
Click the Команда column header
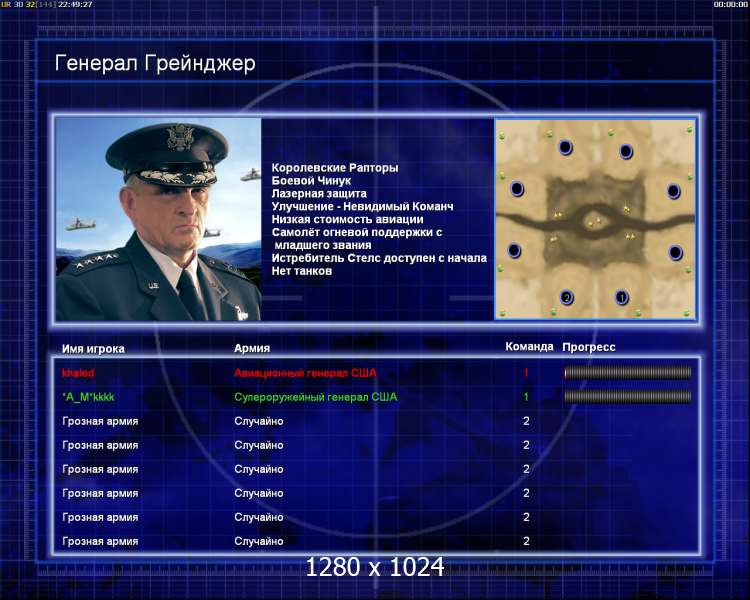click(529, 346)
